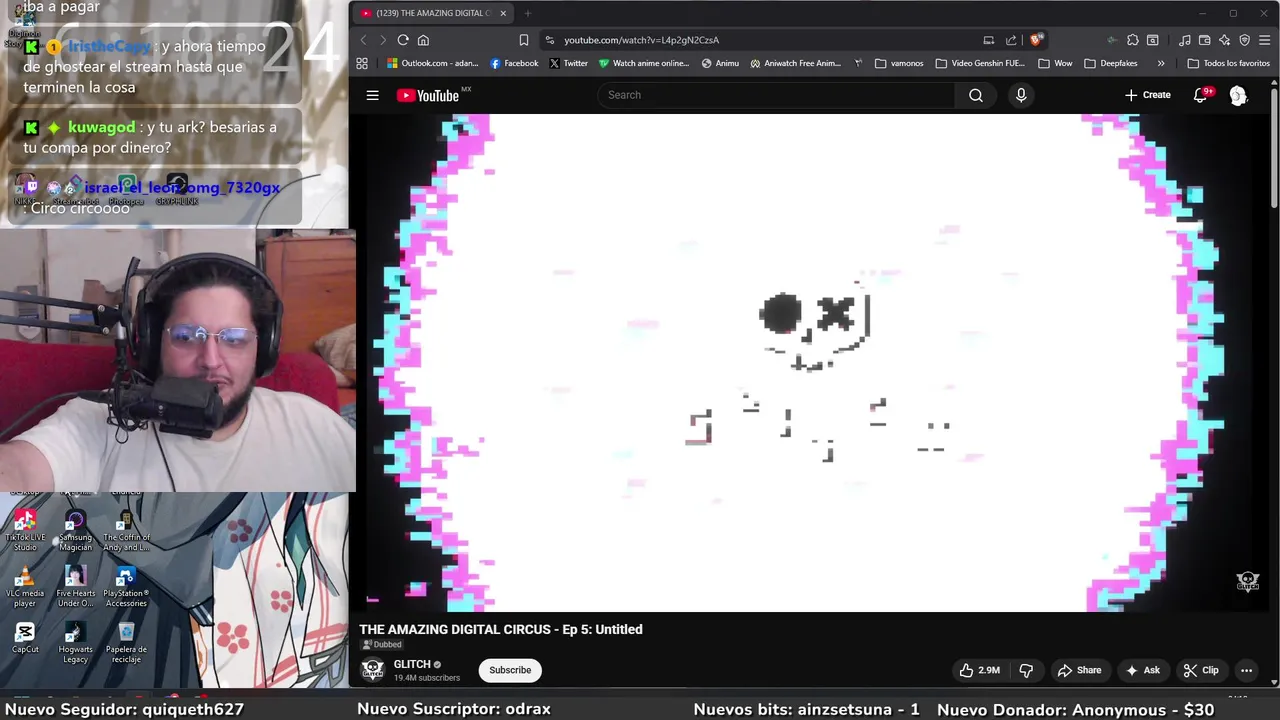Image resolution: width=1280 pixels, height=720 pixels.
Task: Open YouTube notifications bell
Action: pos(1201,95)
